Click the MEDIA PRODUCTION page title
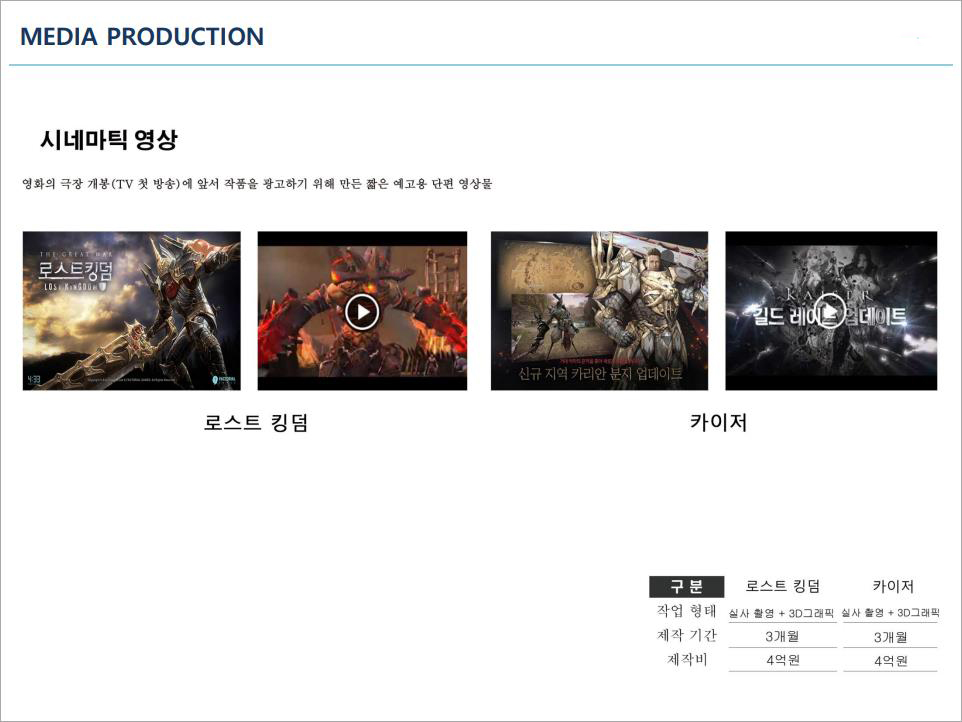Viewport: 962px width, 722px height. (142, 37)
